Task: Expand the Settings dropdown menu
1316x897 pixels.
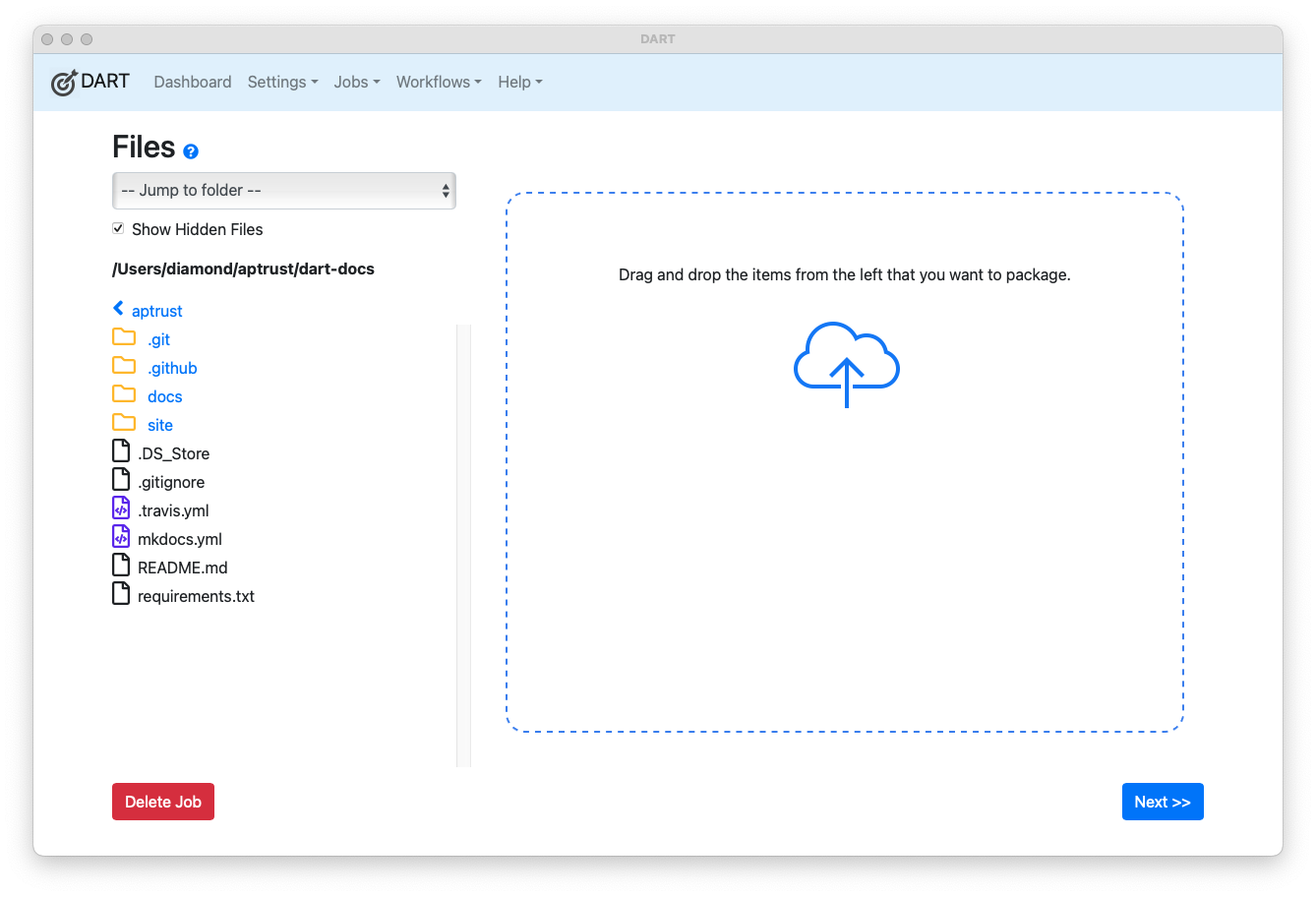Action: coord(282,83)
